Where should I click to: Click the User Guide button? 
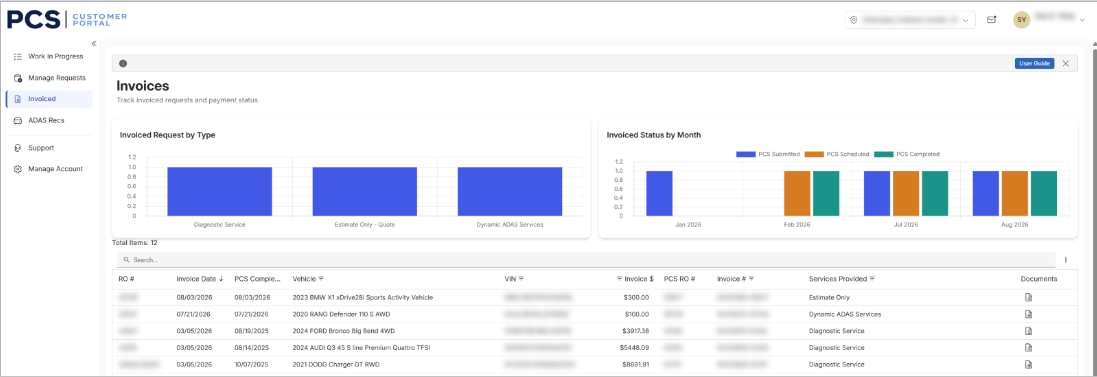click(1034, 64)
